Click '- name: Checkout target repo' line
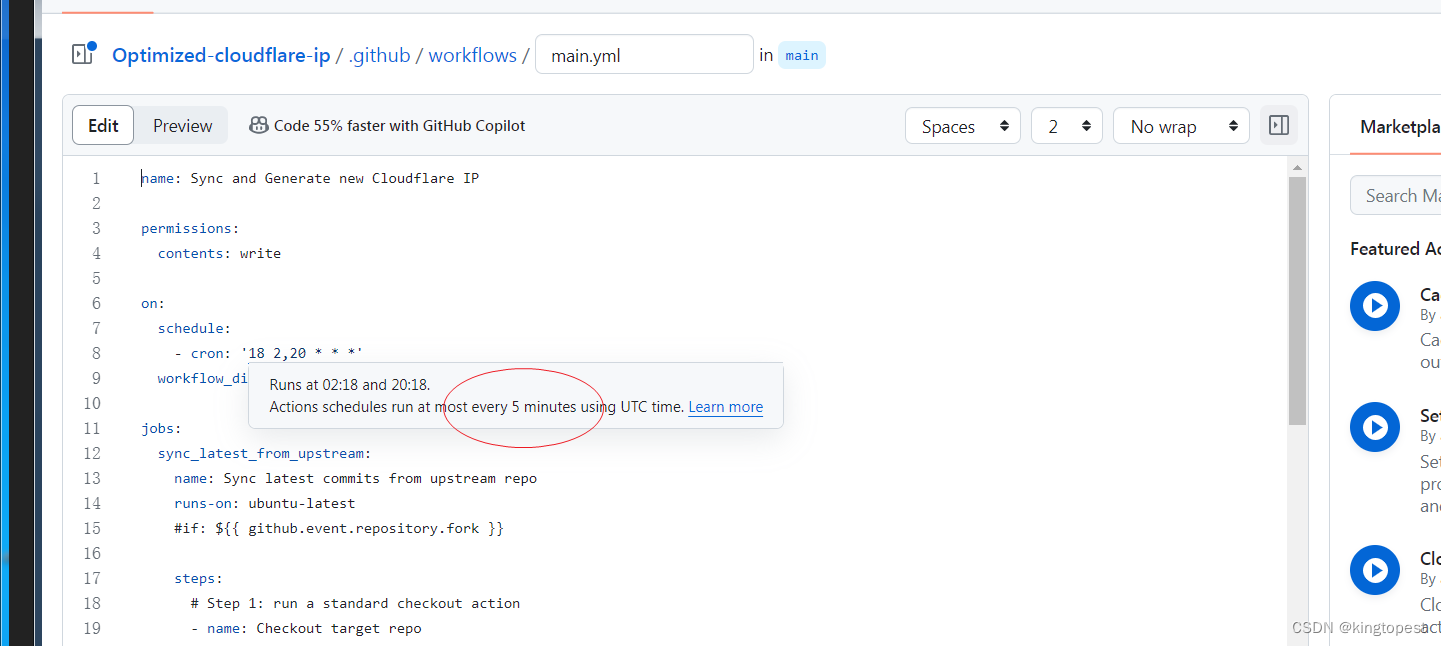Image resolution: width=1441 pixels, height=646 pixels. coord(306,628)
